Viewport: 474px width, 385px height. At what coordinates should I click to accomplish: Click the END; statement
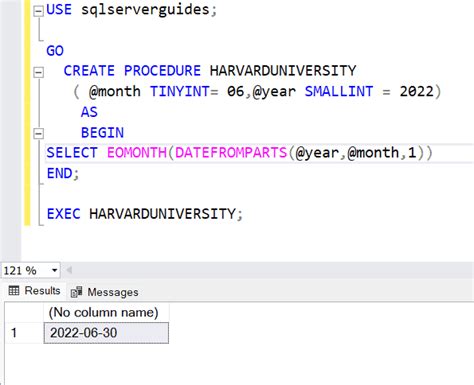tap(63, 173)
